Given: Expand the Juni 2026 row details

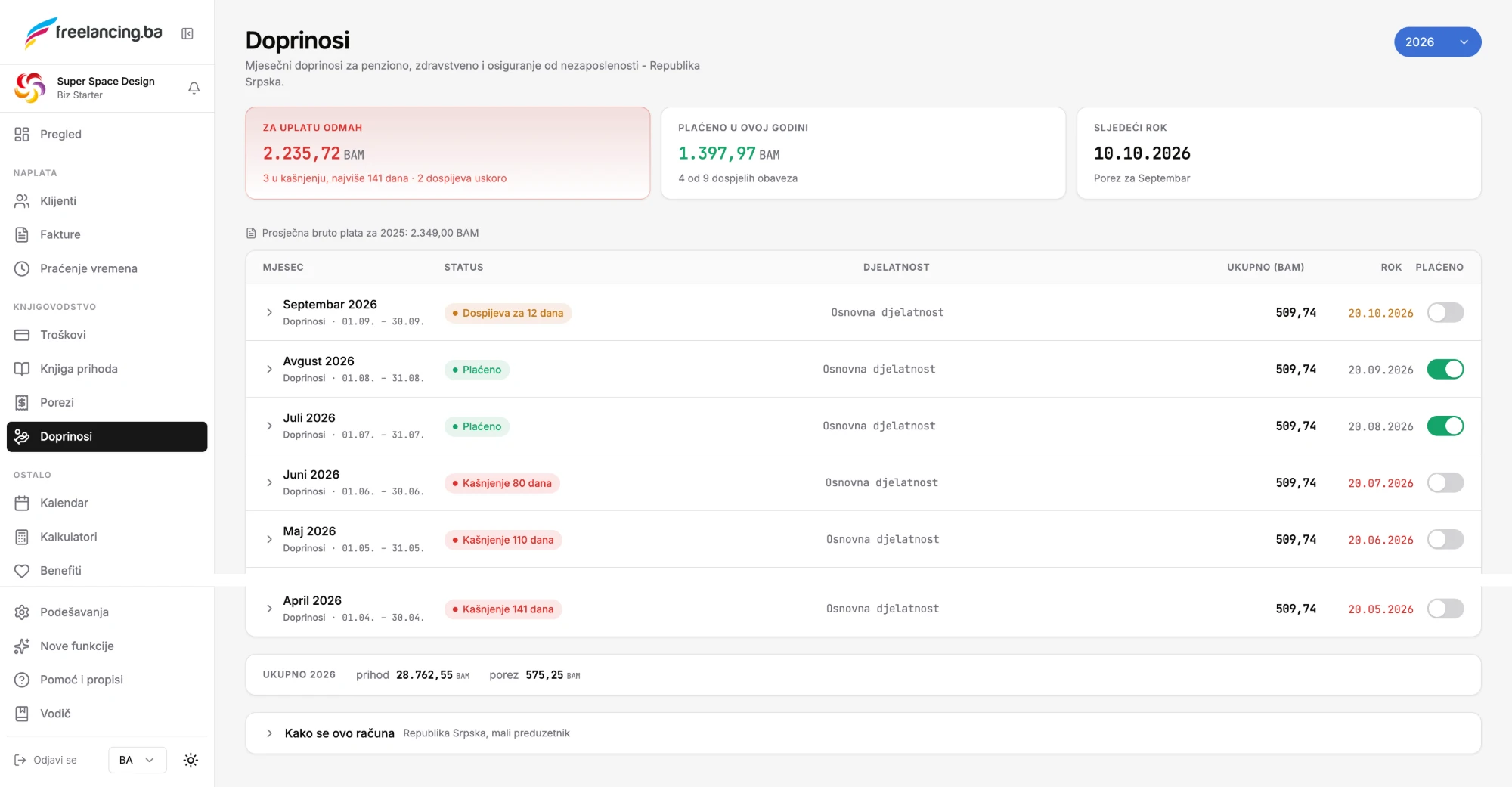Looking at the screenshot, I should click(x=269, y=482).
